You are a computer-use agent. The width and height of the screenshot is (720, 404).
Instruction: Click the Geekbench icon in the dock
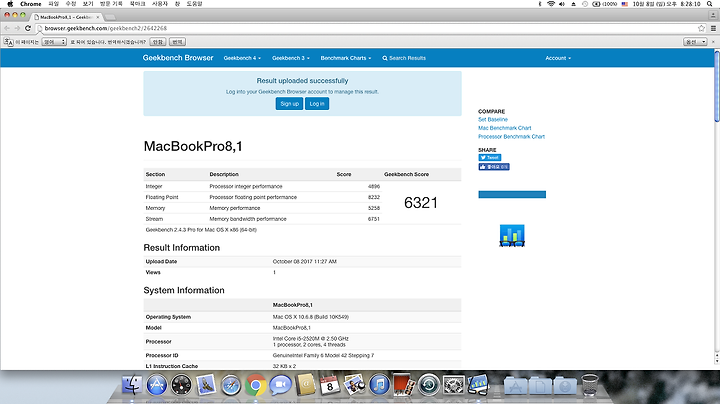click(x=478, y=385)
